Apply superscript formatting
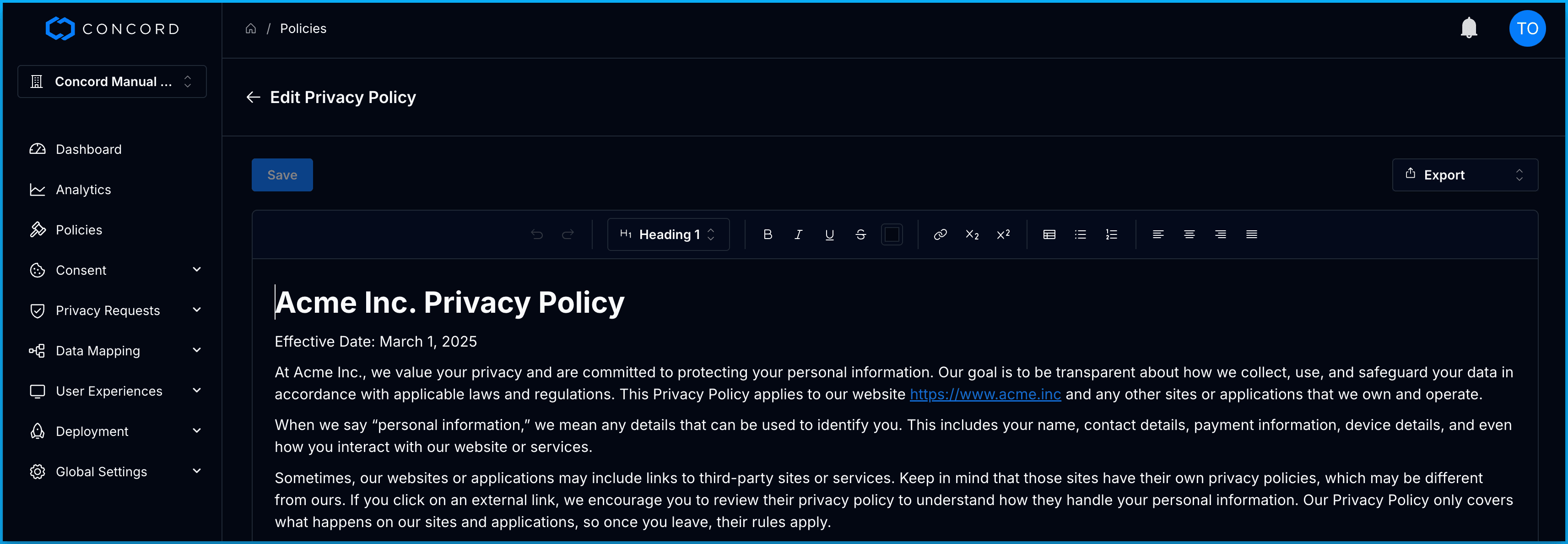The width and height of the screenshot is (1568, 544). click(x=1003, y=234)
